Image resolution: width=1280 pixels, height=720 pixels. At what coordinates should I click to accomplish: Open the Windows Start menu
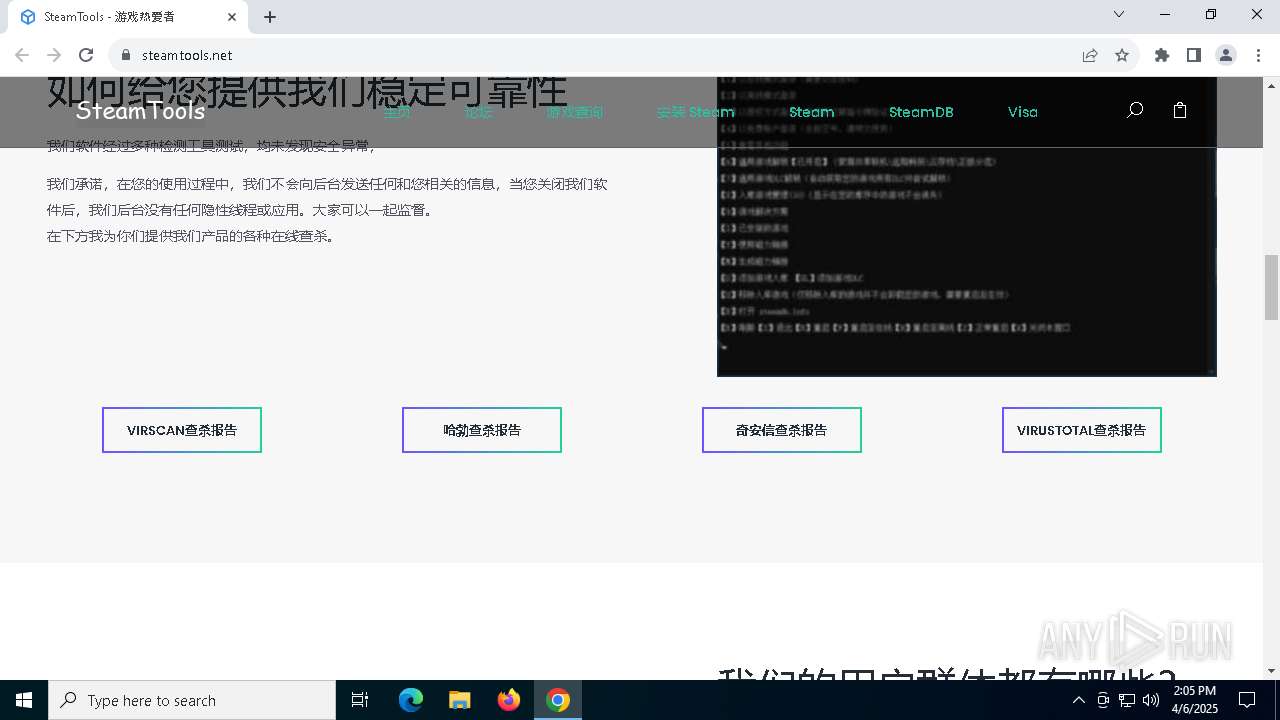(24, 700)
